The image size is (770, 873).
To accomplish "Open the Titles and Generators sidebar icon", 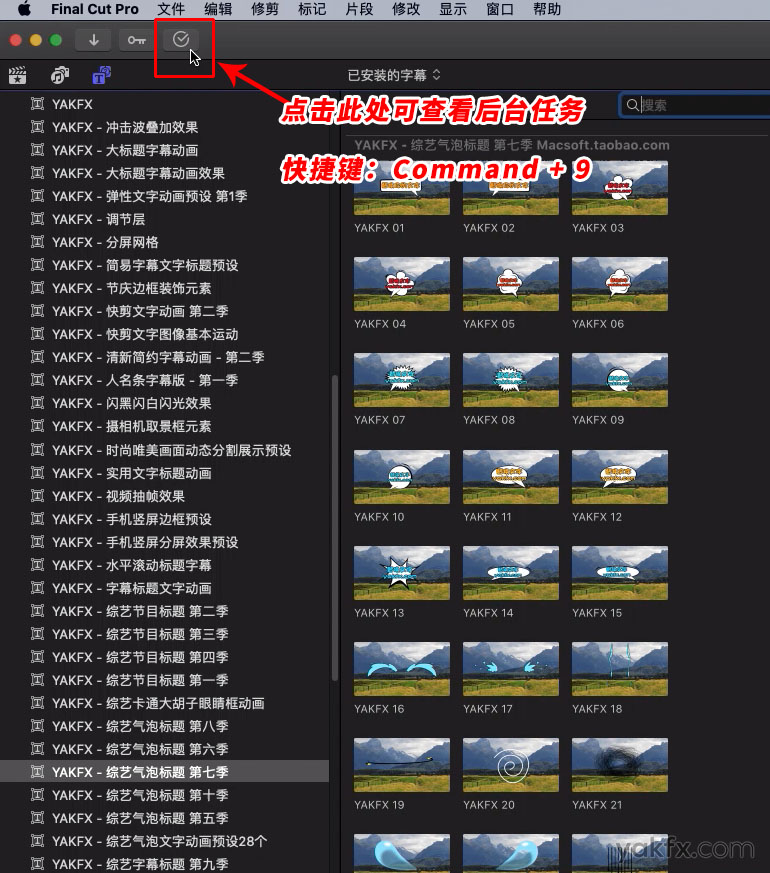I will point(101,75).
